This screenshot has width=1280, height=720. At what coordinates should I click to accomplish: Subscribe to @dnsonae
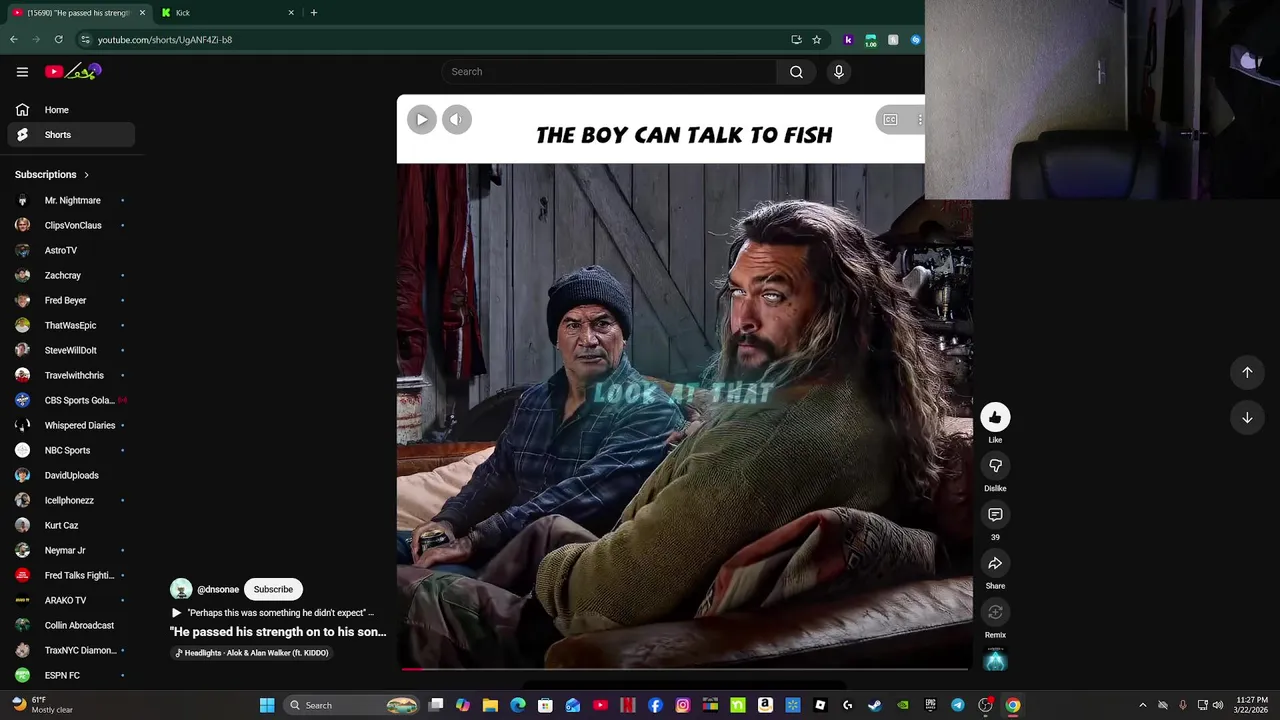coord(273,589)
